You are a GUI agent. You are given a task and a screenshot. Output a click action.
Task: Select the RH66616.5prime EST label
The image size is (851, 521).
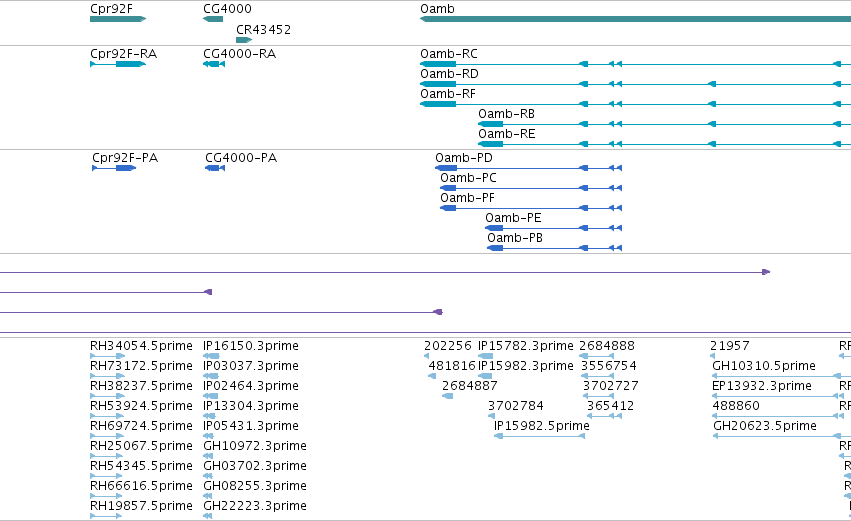coord(141,486)
